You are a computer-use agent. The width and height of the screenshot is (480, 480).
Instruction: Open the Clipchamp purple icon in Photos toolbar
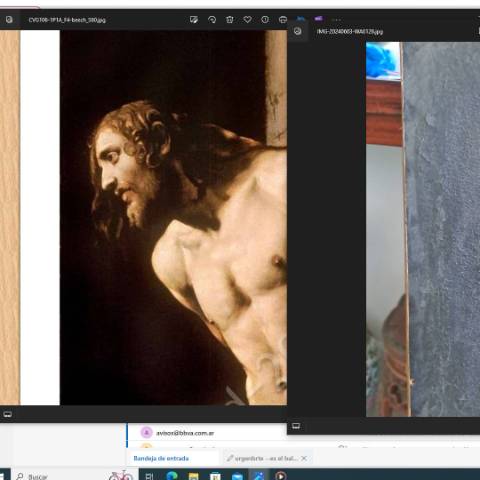pos(318,19)
